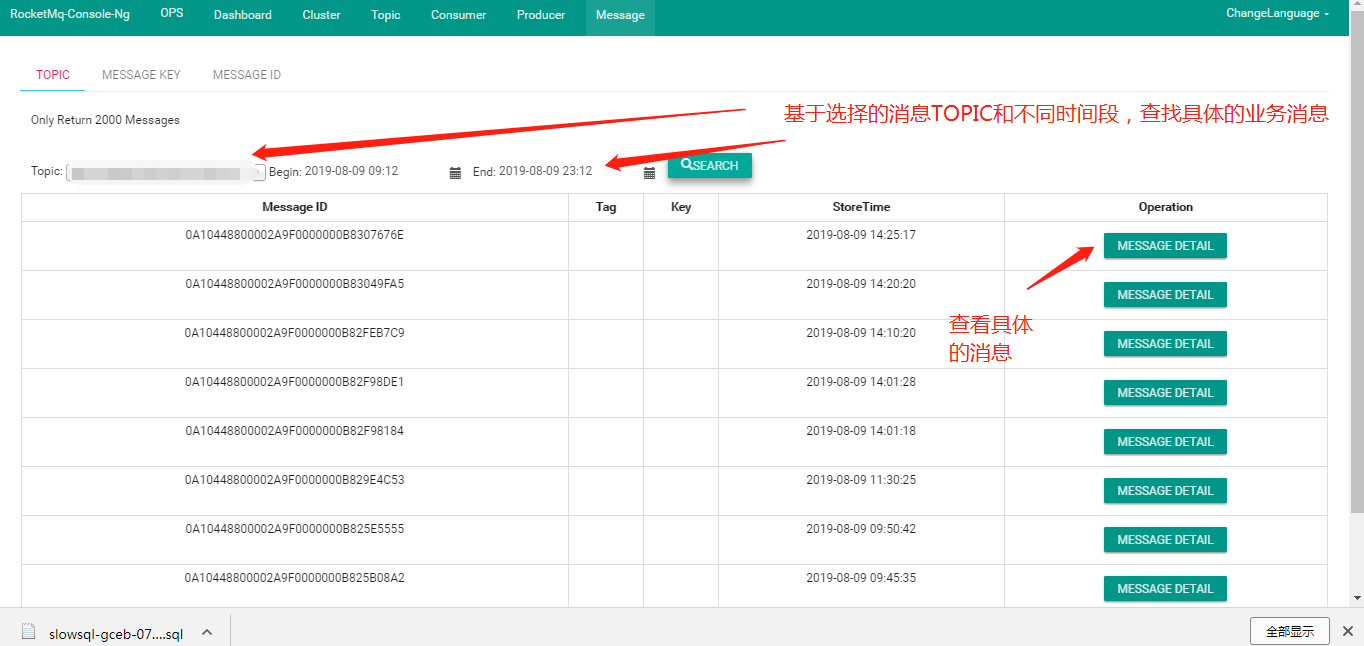Click store time 2019-08-09 14:01:18
Viewport: 1364px width, 646px height.
coord(861,431)
